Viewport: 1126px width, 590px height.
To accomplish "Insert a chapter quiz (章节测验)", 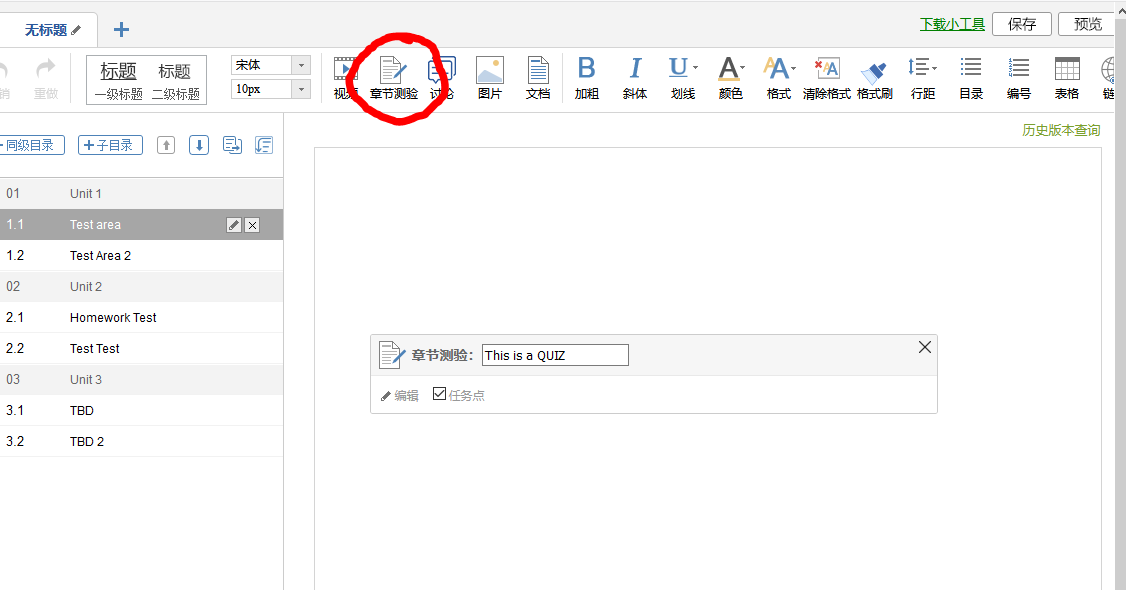I will [x=393, y=78].
